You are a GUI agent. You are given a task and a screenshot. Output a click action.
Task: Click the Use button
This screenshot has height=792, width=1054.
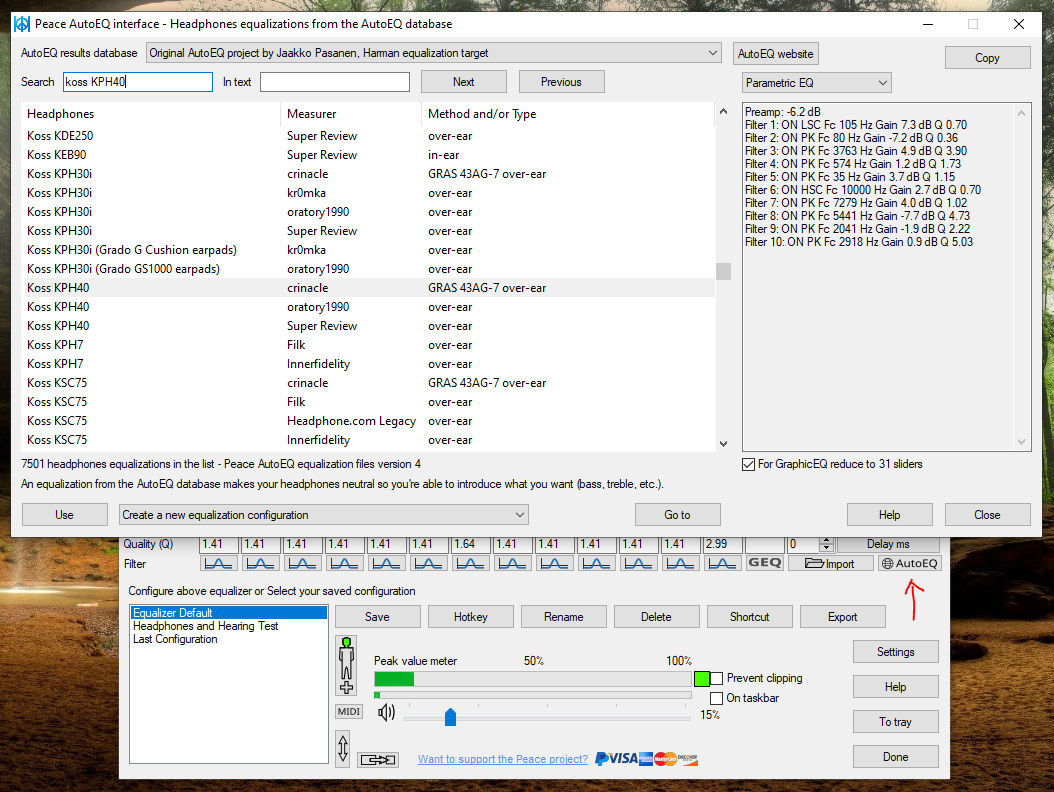point(65,515)
